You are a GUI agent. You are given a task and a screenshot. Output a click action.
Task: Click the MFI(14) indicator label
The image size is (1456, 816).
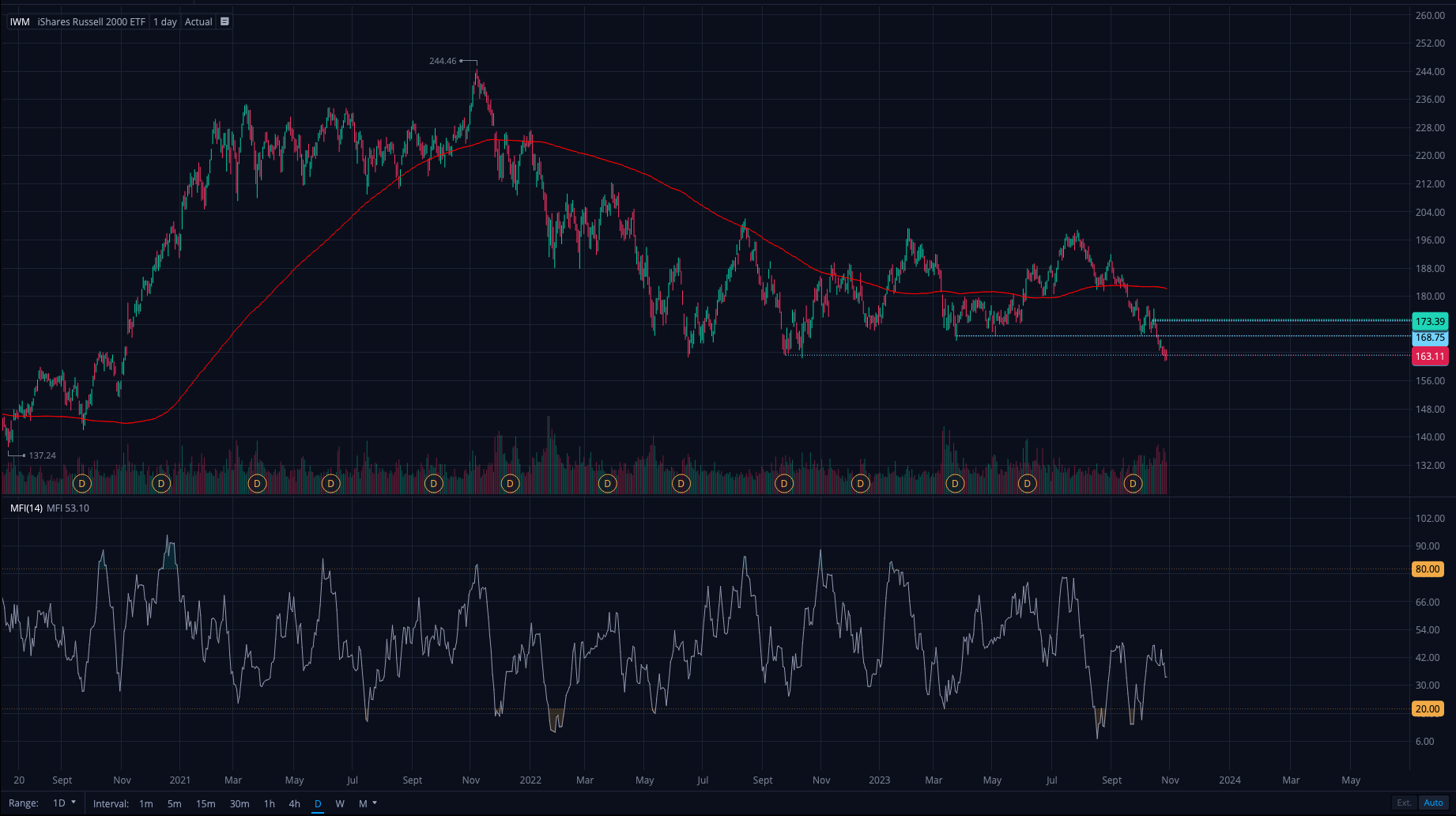tap(26, 508)
